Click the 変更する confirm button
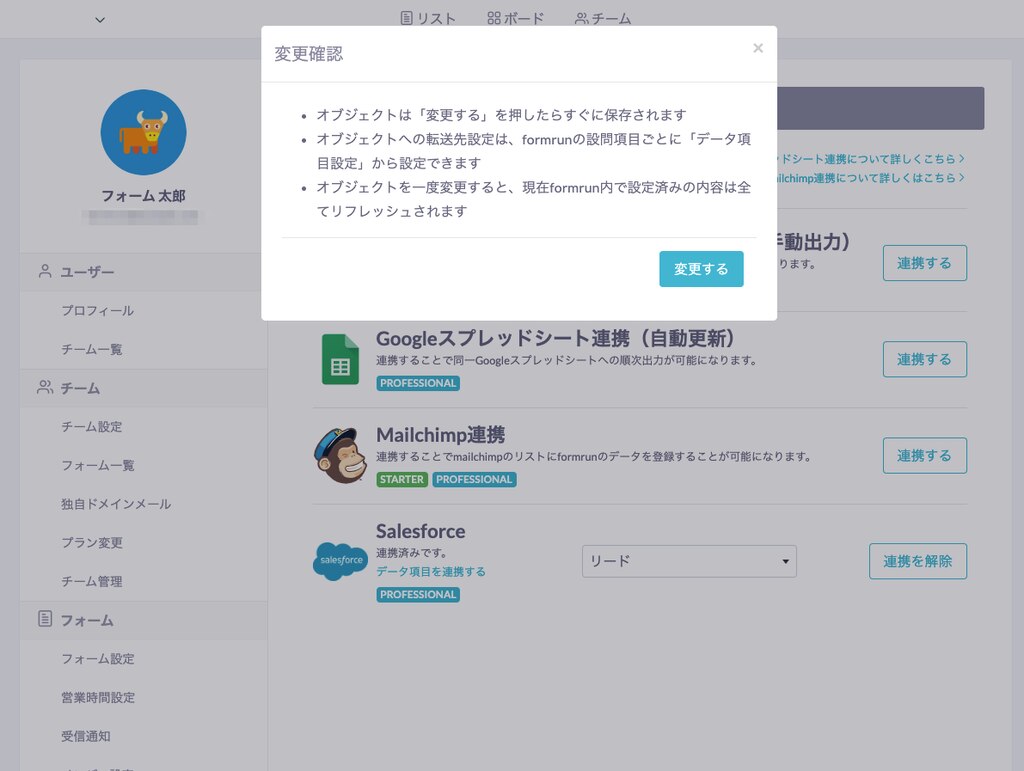 tap(701, 269)
